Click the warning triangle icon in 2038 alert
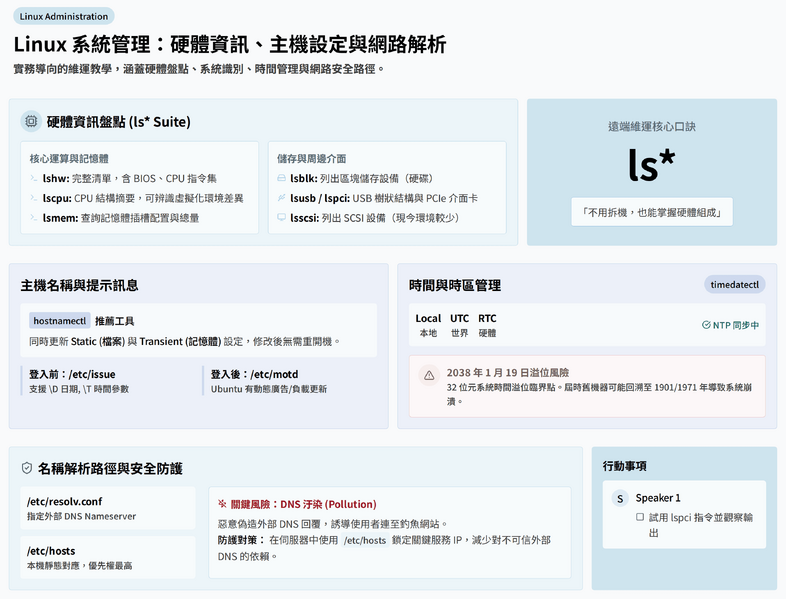786x599 pixels. (x=429, y=375)
